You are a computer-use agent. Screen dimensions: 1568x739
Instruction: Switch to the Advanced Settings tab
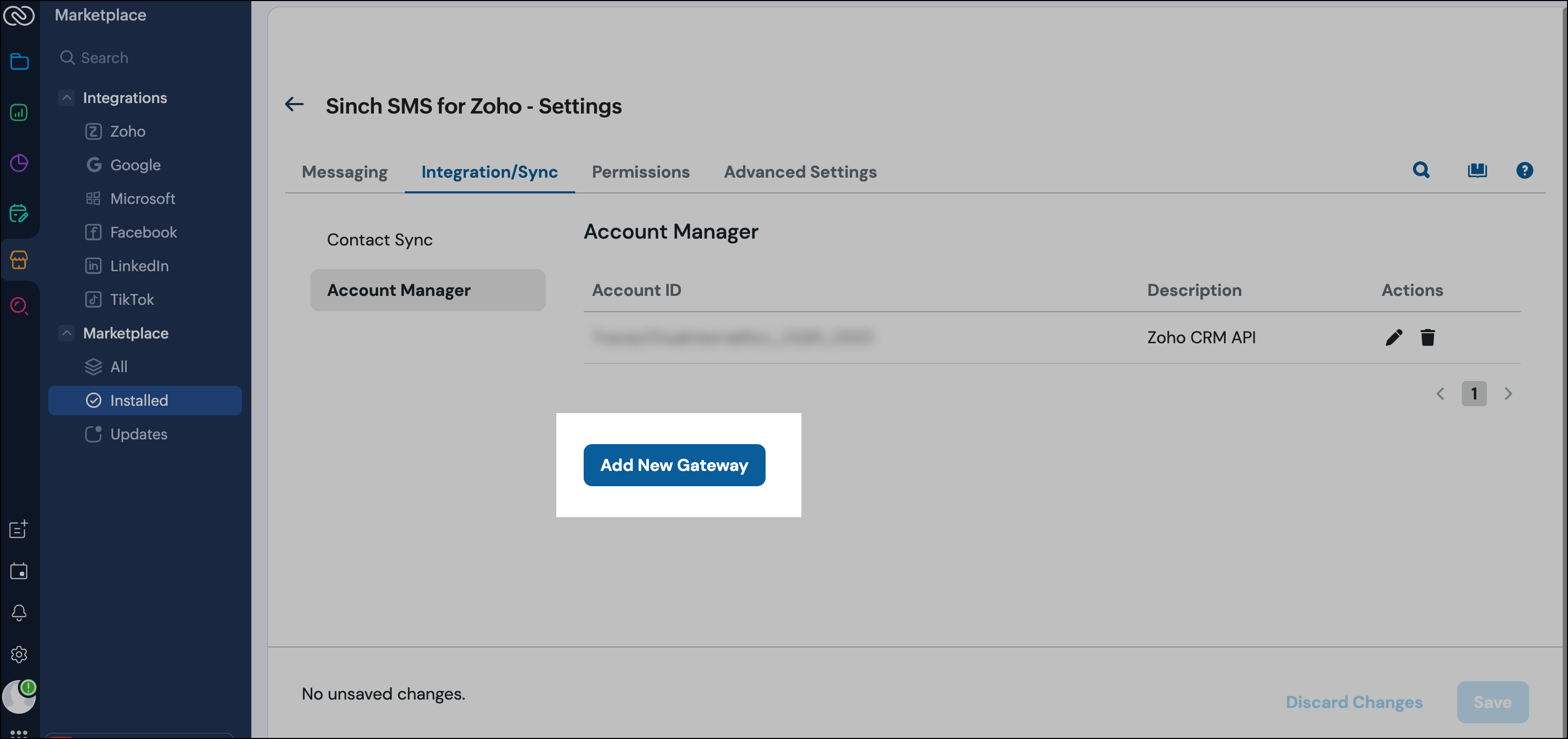[800, 172]
